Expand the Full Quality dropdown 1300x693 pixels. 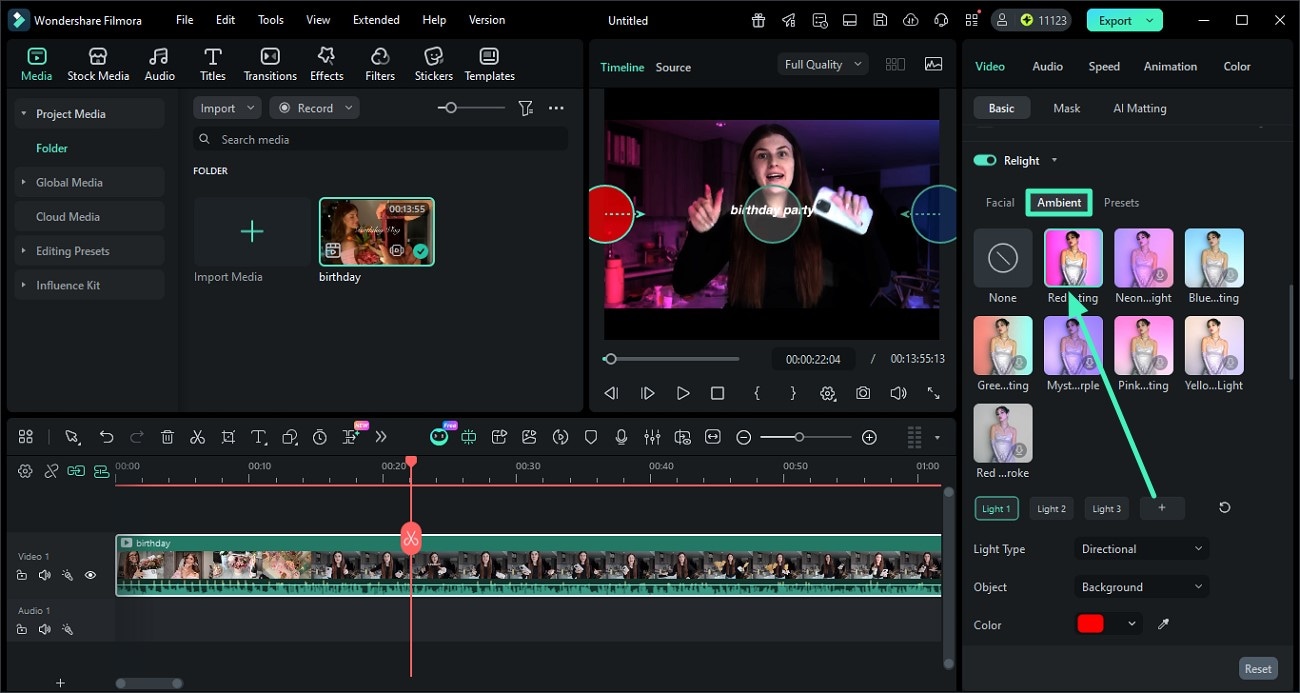[x=824, y=64]
